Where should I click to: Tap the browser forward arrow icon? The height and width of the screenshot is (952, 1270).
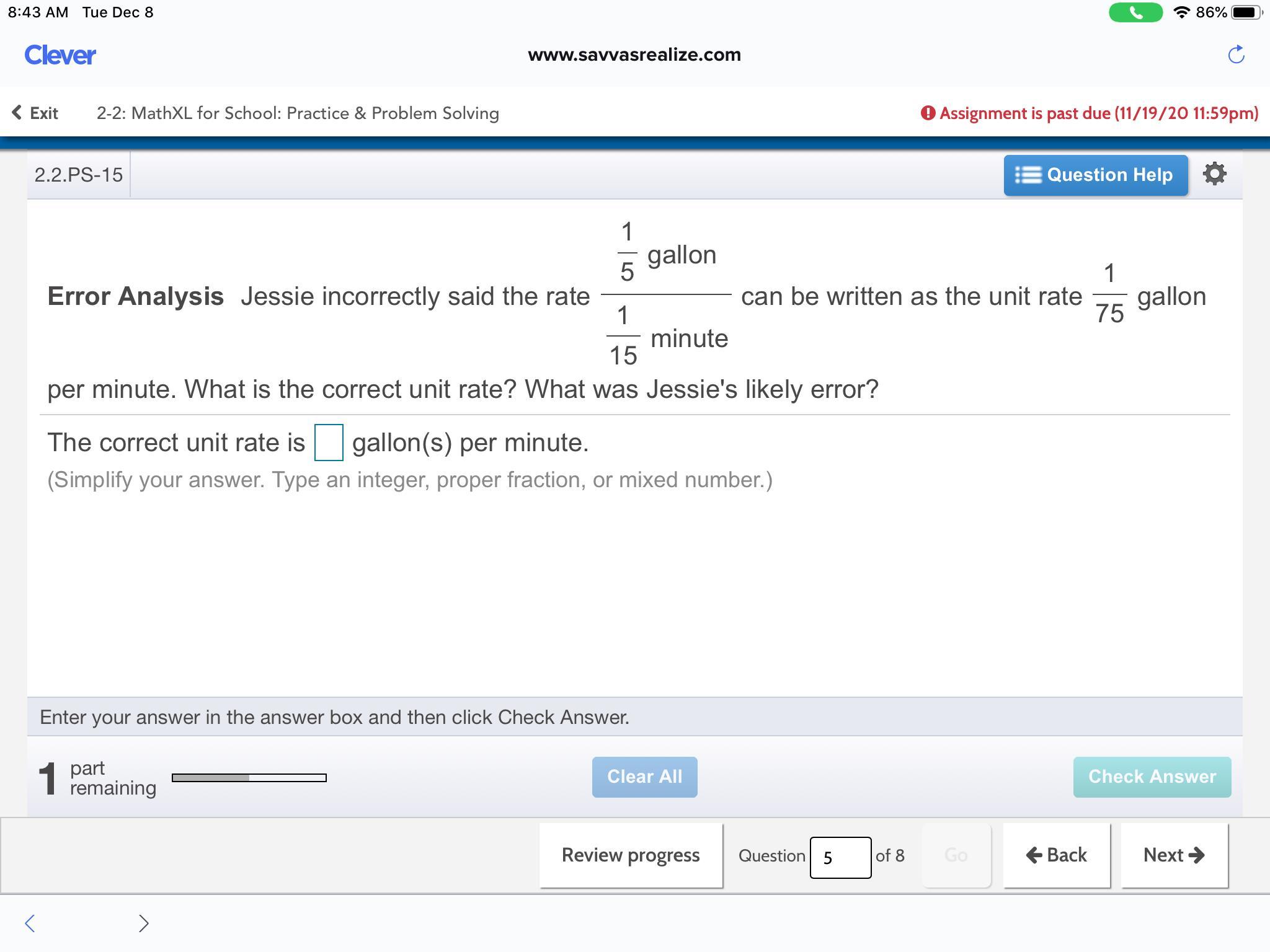(x=143, y=923)
